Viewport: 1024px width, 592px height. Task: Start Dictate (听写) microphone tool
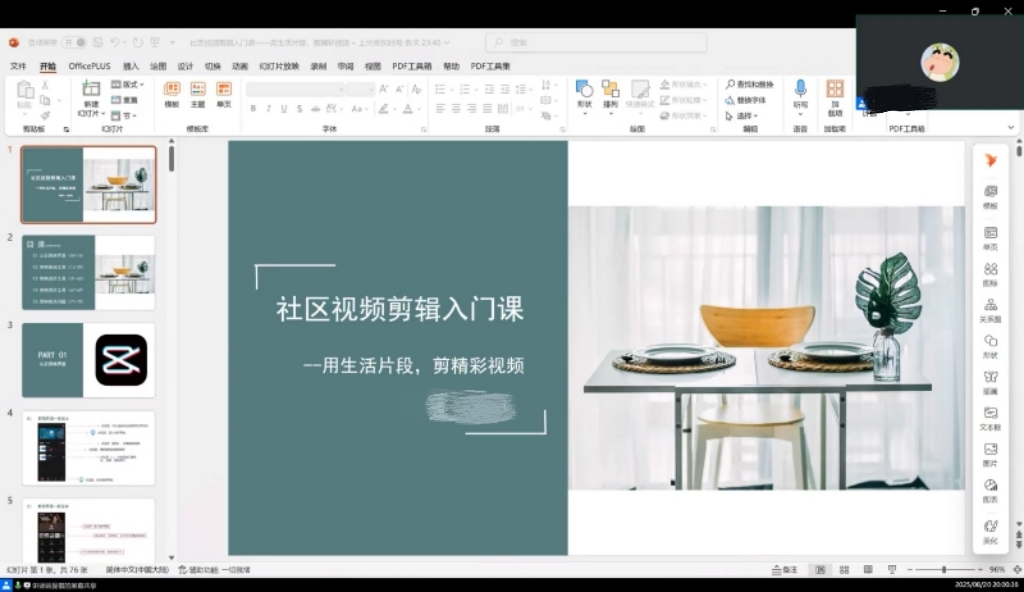click(x=800, y=92)
